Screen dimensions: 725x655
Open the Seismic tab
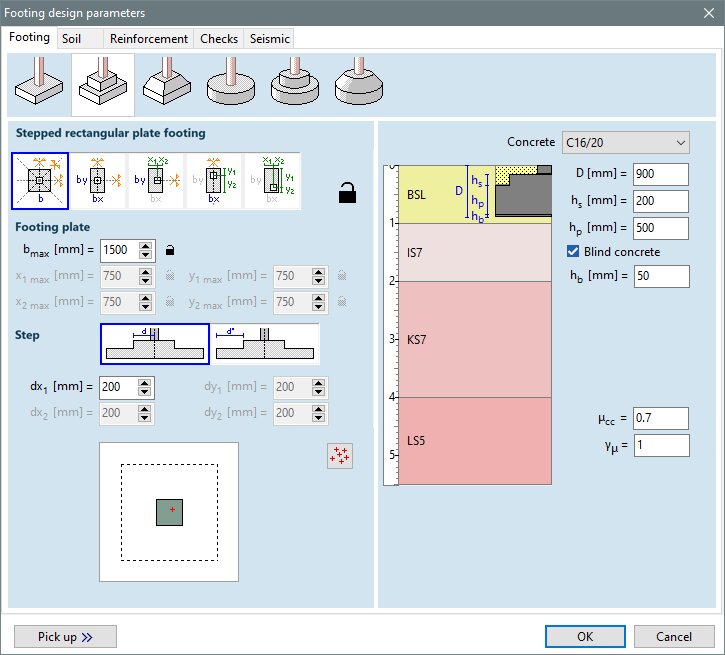(270, 39)
